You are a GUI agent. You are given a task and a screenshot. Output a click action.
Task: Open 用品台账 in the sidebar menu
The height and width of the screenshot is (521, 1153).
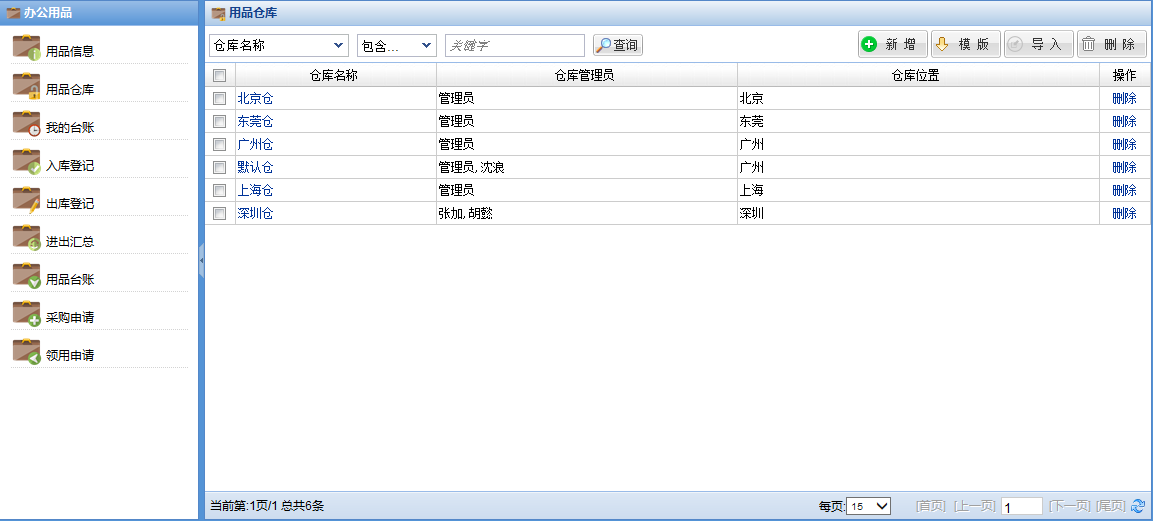coord(70,280)
